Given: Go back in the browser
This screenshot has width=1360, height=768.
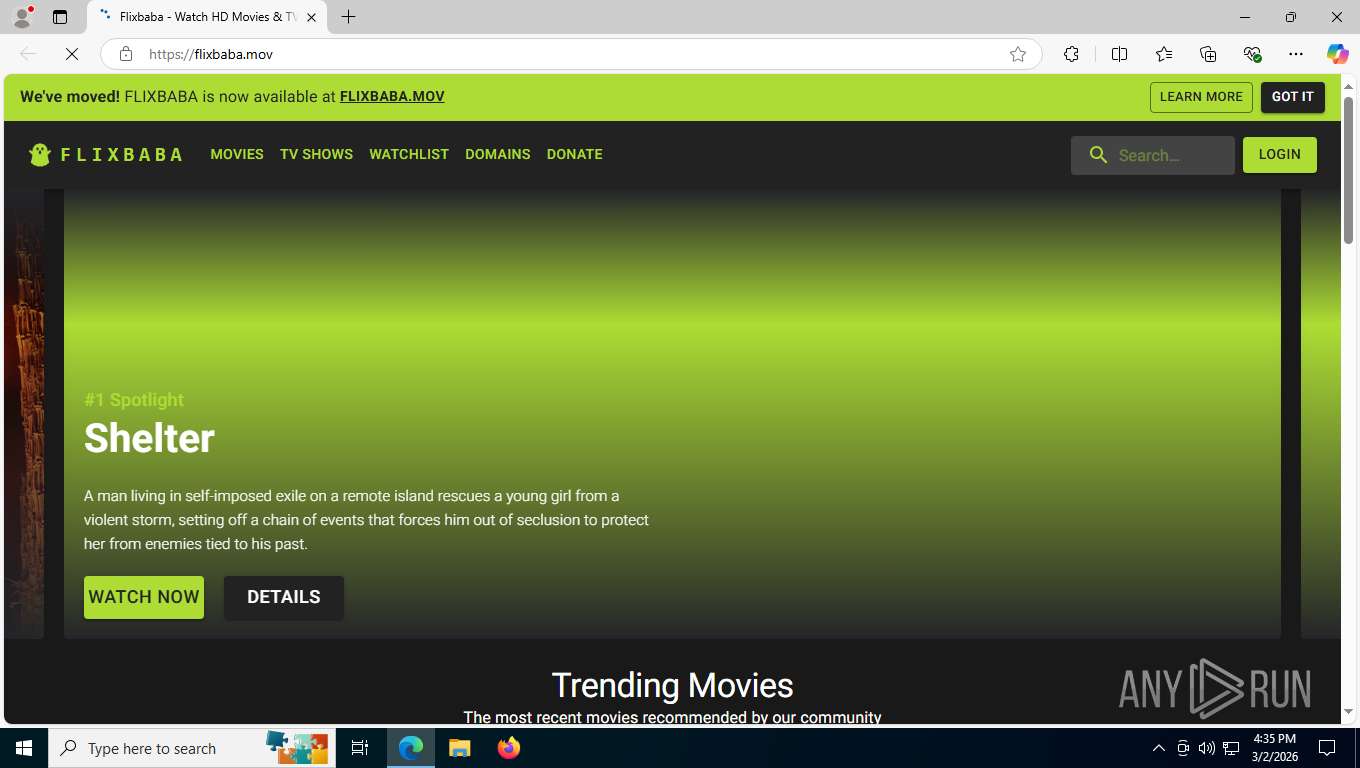Looking at the screenshot, I should click(28, 54).
